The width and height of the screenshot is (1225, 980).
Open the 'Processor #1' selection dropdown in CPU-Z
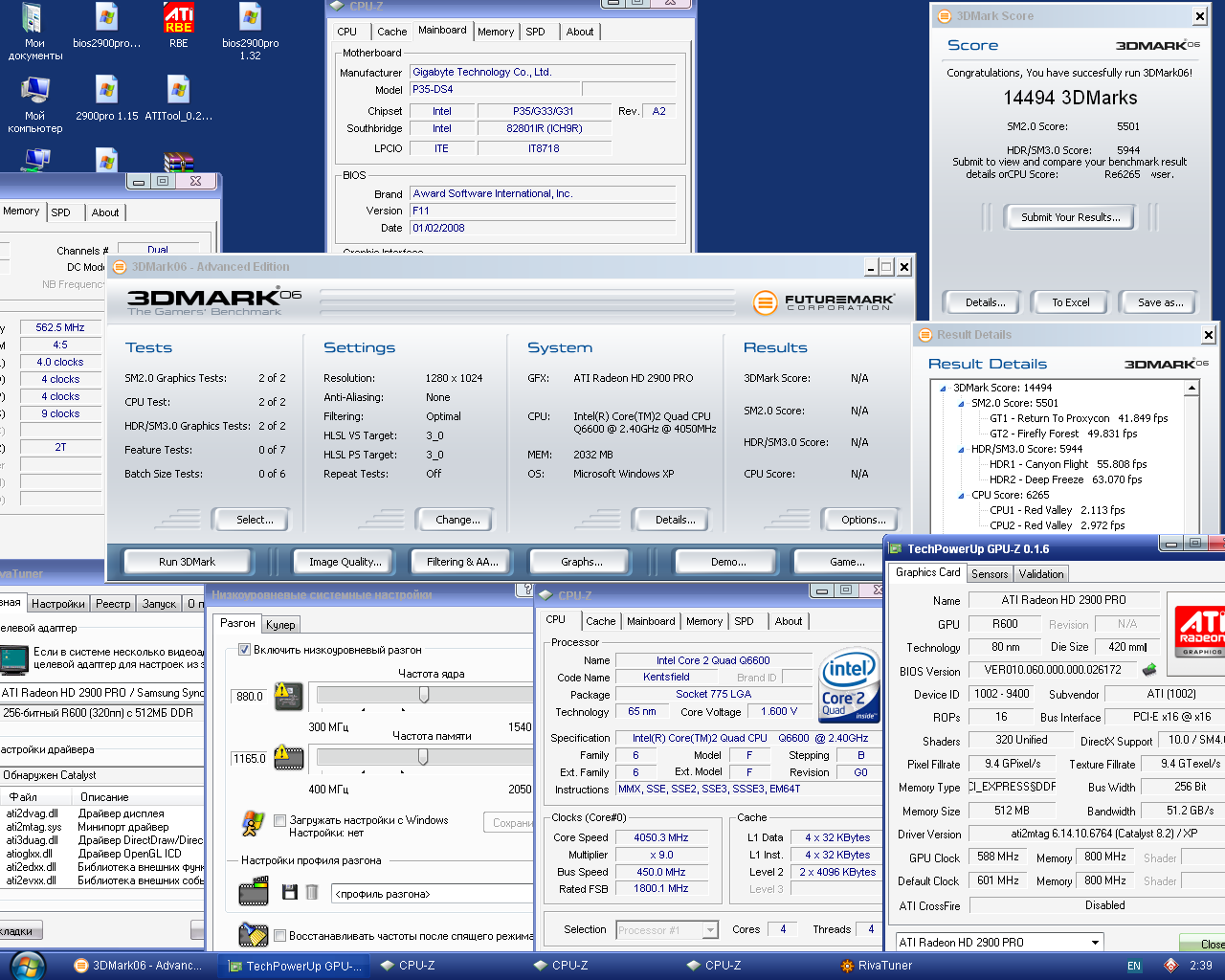(x=710, y=929)
